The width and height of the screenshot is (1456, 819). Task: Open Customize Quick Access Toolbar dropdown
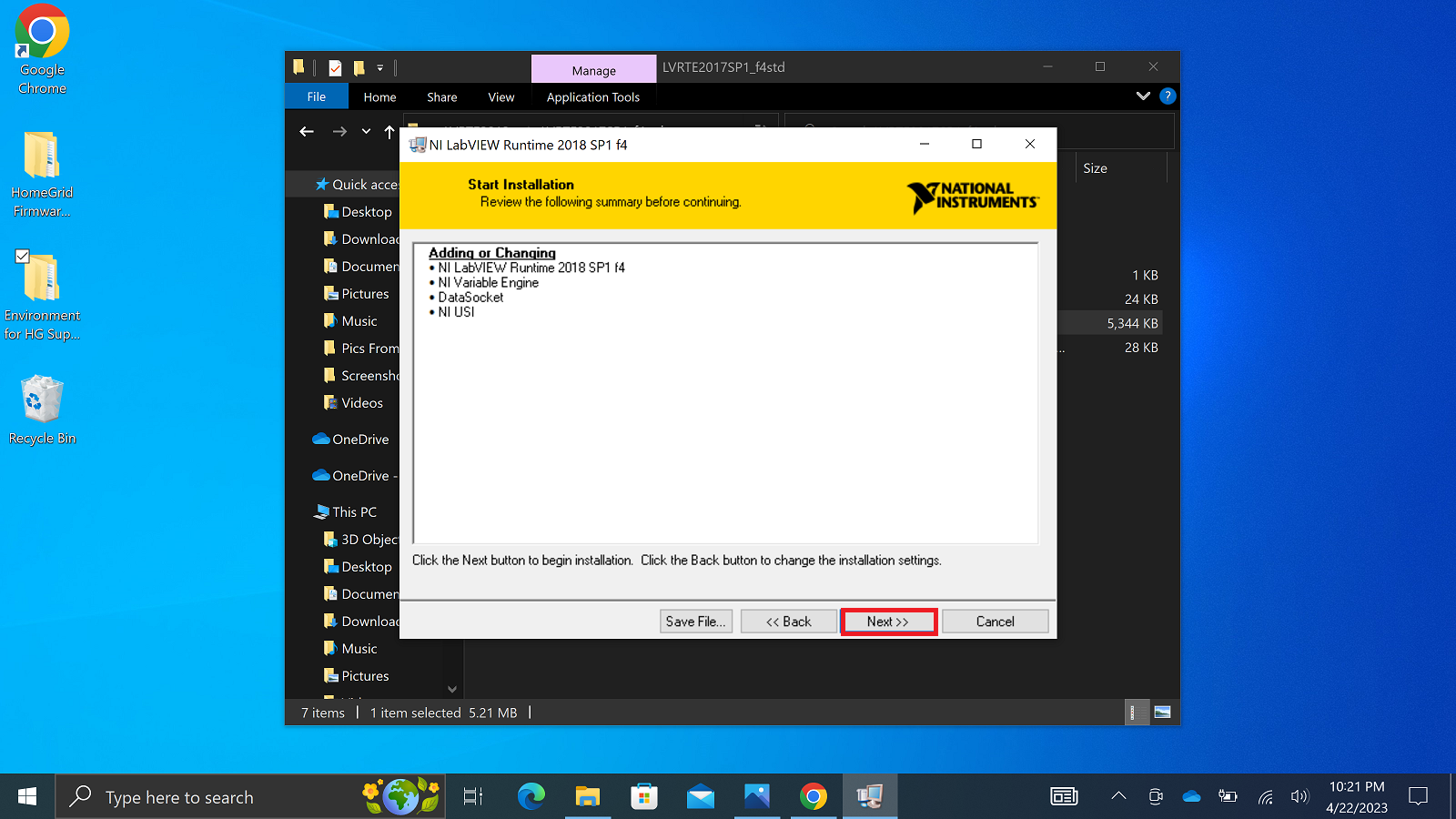[x=380, y=67]
